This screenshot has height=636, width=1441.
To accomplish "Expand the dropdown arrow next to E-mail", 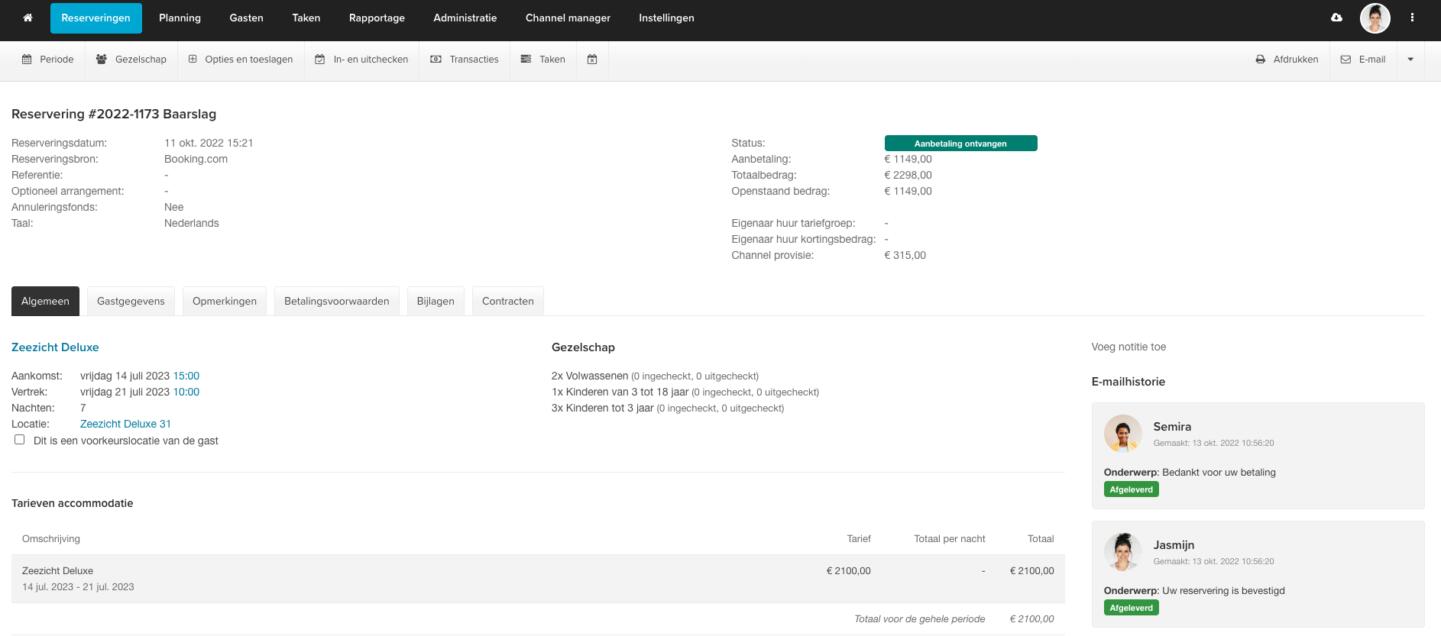I will 1411,59.
